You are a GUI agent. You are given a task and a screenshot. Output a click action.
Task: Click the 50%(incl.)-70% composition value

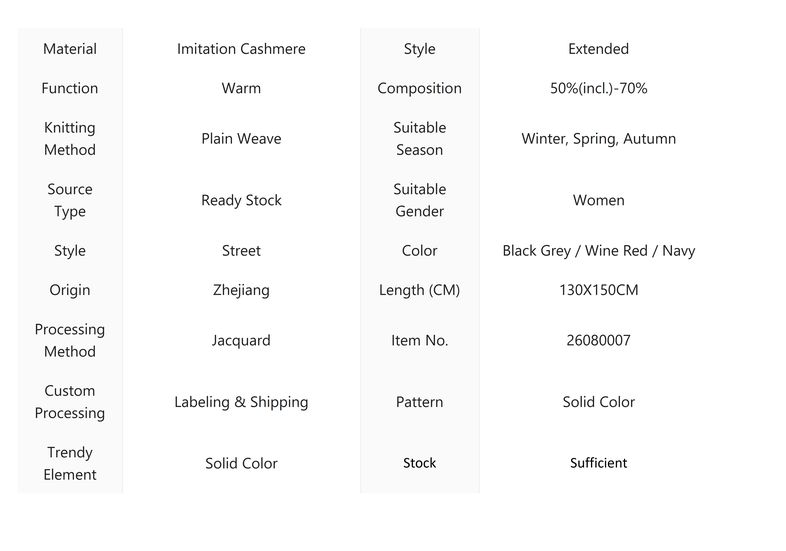click(599, 88)
